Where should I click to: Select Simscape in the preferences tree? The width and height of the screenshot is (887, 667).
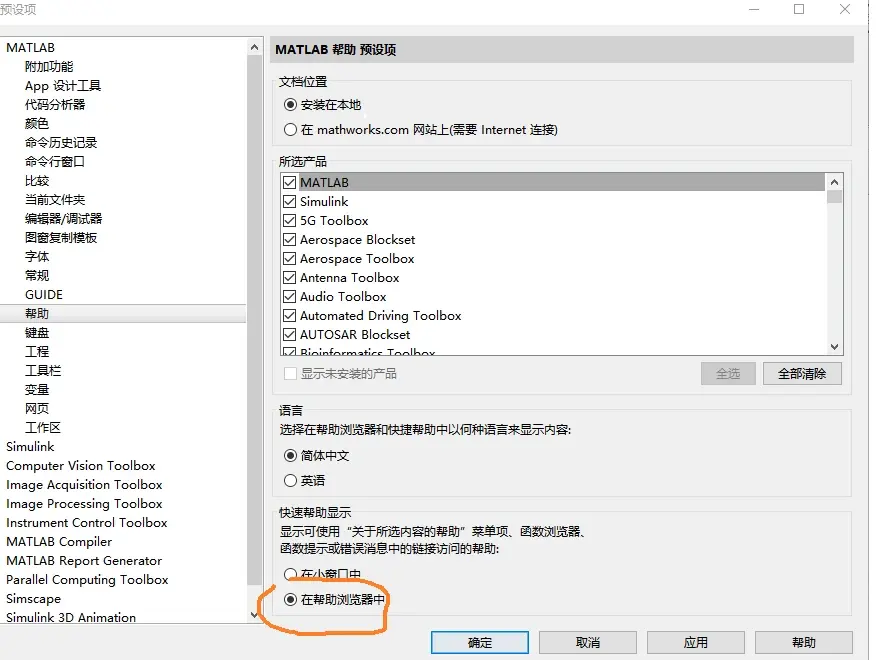tap(33, 599)
